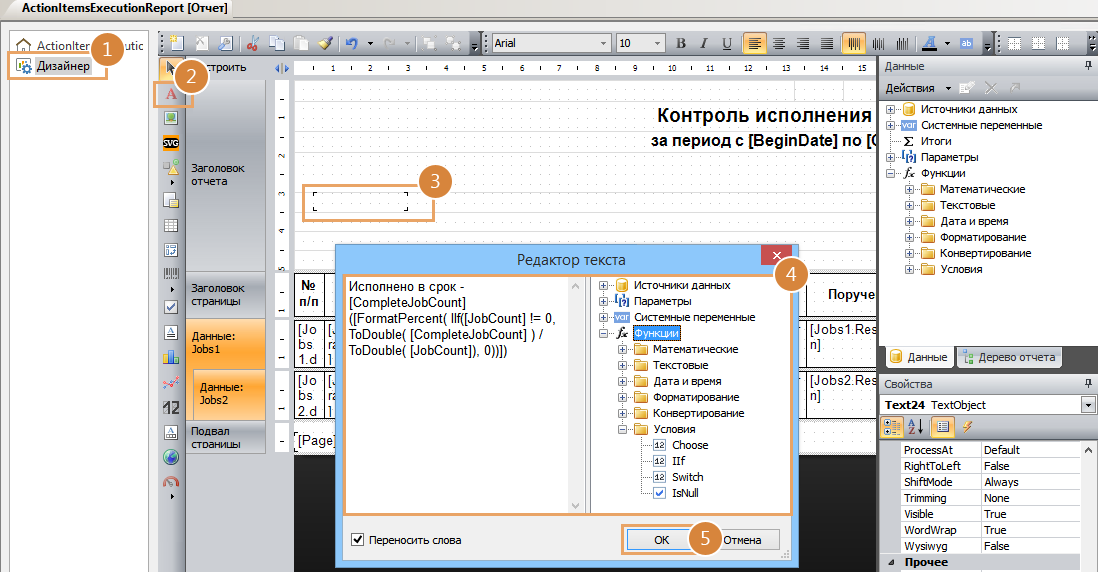Open the 'Действия' menu

pos(916,88)
